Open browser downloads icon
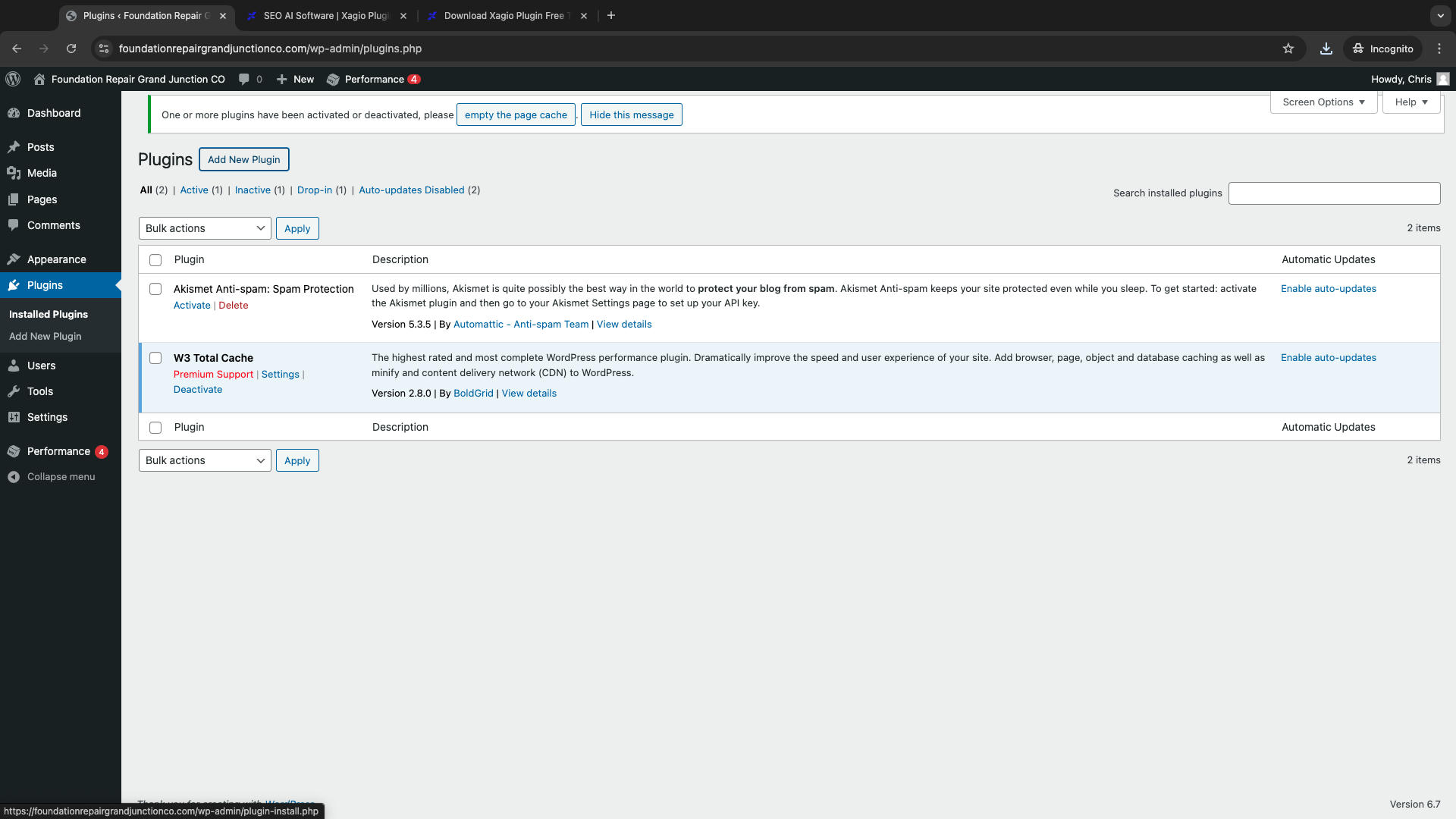Screen dimensions: 1456x819 point(1326,49)
